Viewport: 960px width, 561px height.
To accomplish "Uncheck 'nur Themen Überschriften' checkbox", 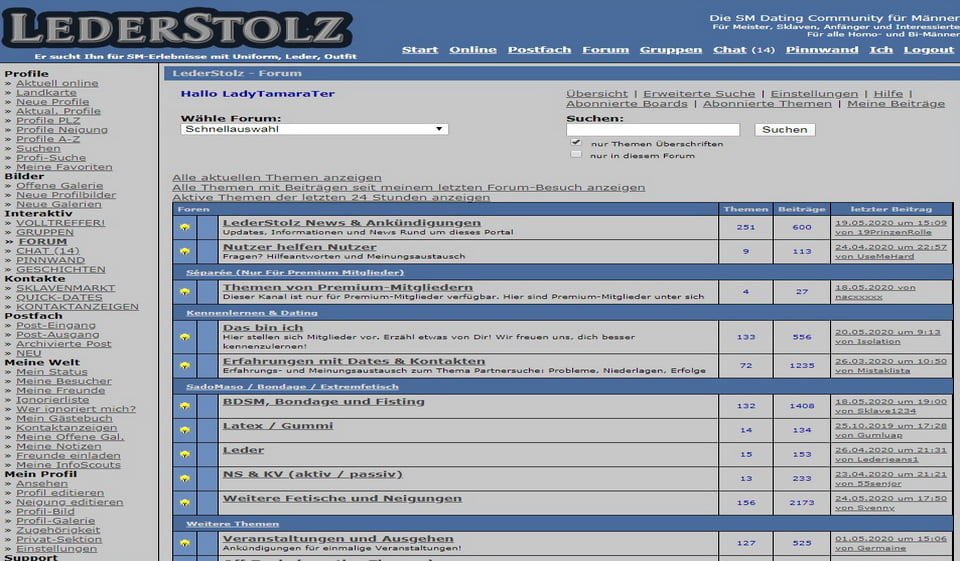I will point(576,143).
